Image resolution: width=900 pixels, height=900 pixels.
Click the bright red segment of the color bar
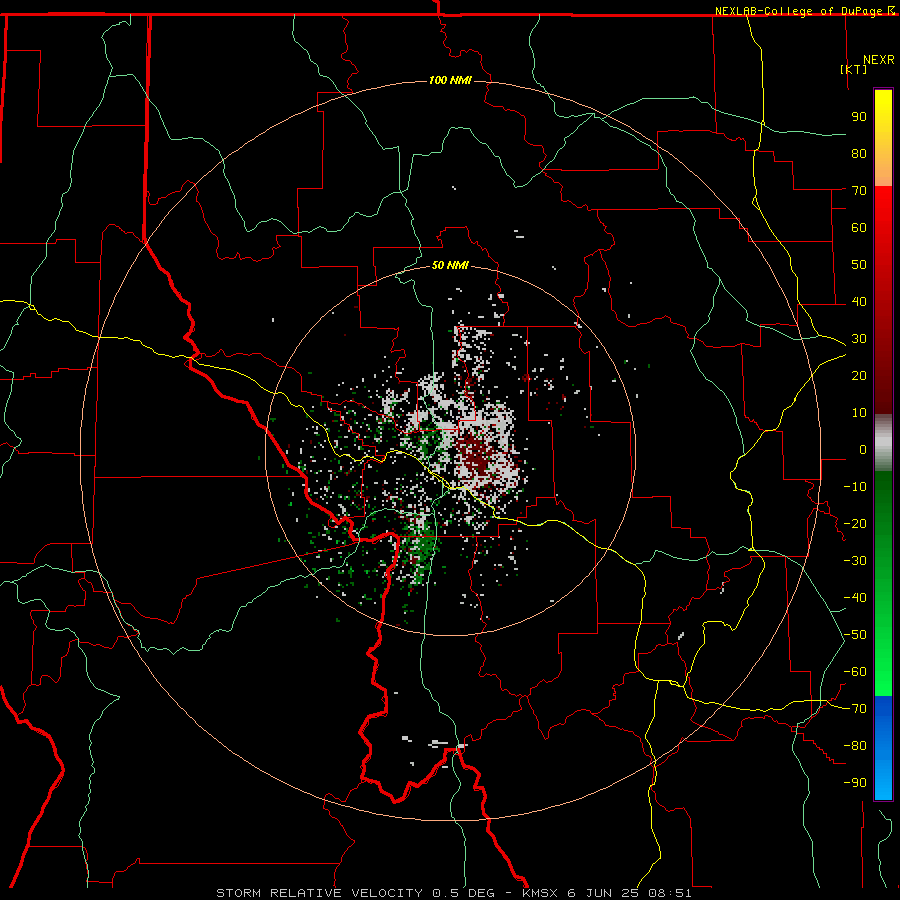click(x=883, y=298)
